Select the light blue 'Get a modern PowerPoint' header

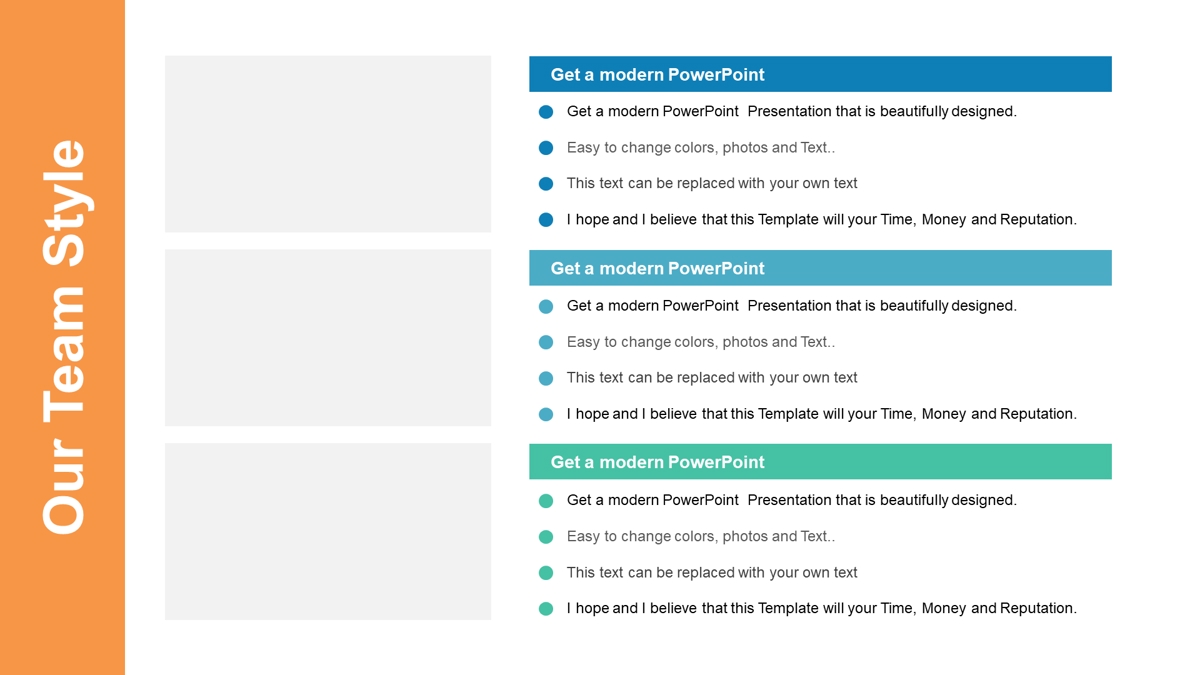point(820,268)
